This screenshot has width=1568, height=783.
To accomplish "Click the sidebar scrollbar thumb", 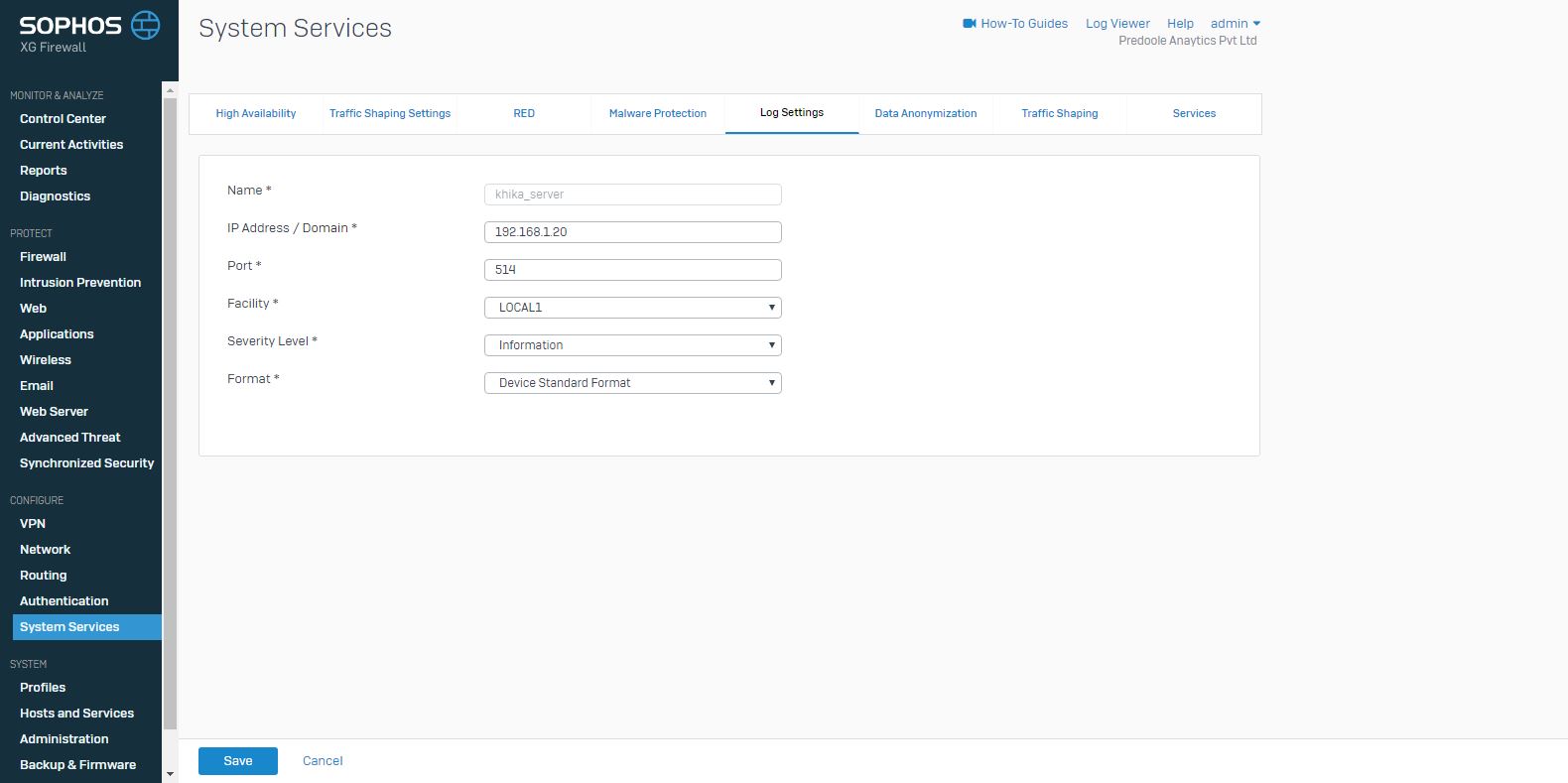I will (170, 413).
